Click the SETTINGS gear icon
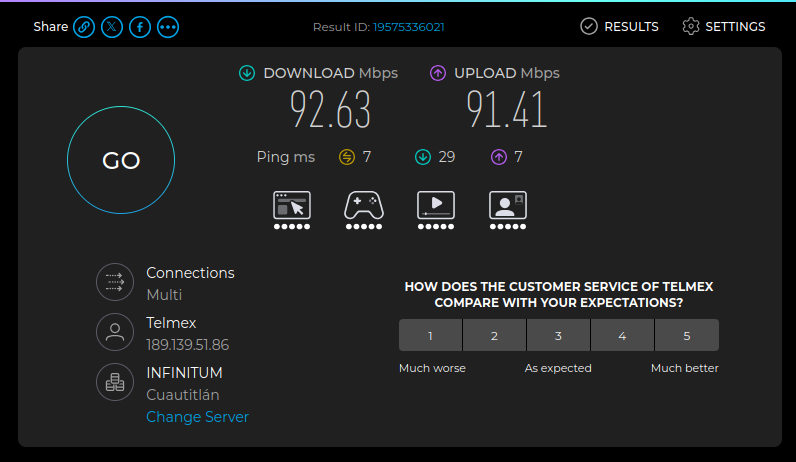 691,26
